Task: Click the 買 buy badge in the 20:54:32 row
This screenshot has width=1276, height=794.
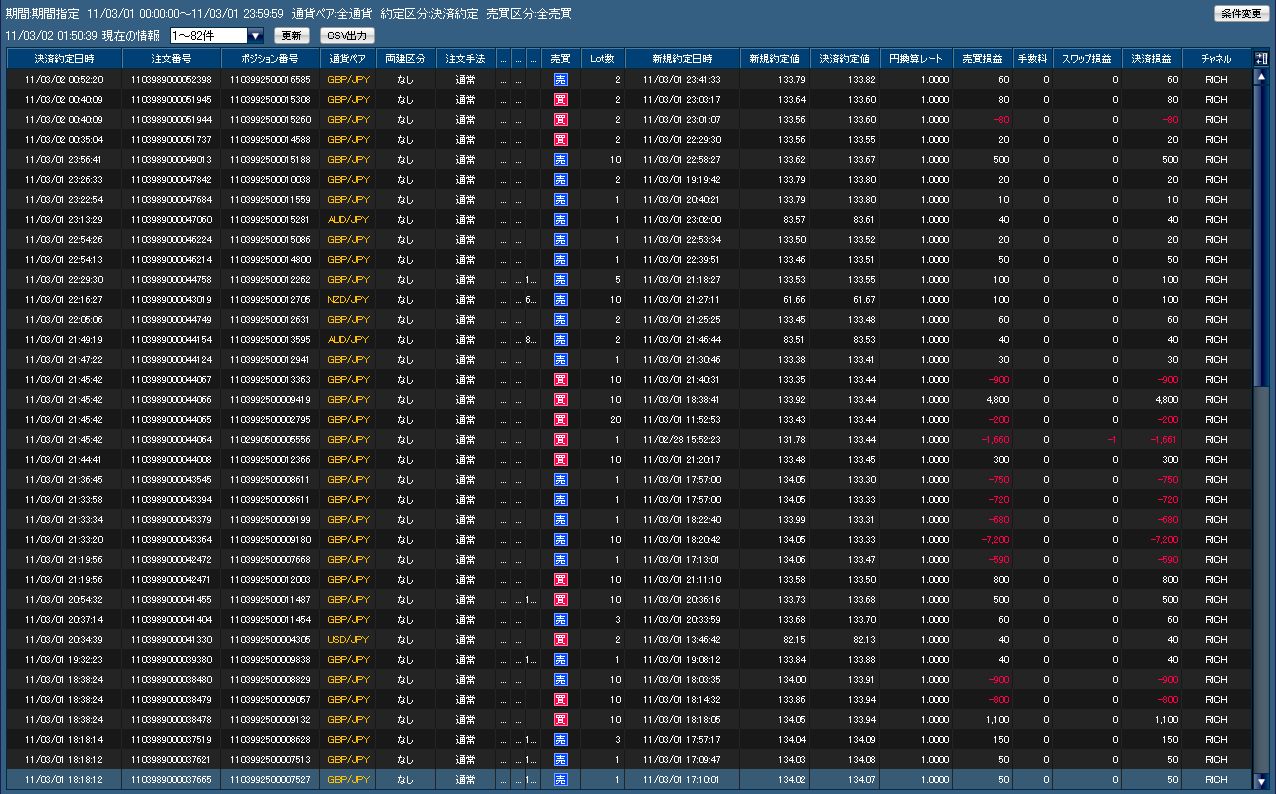Action: pos(560,599)
